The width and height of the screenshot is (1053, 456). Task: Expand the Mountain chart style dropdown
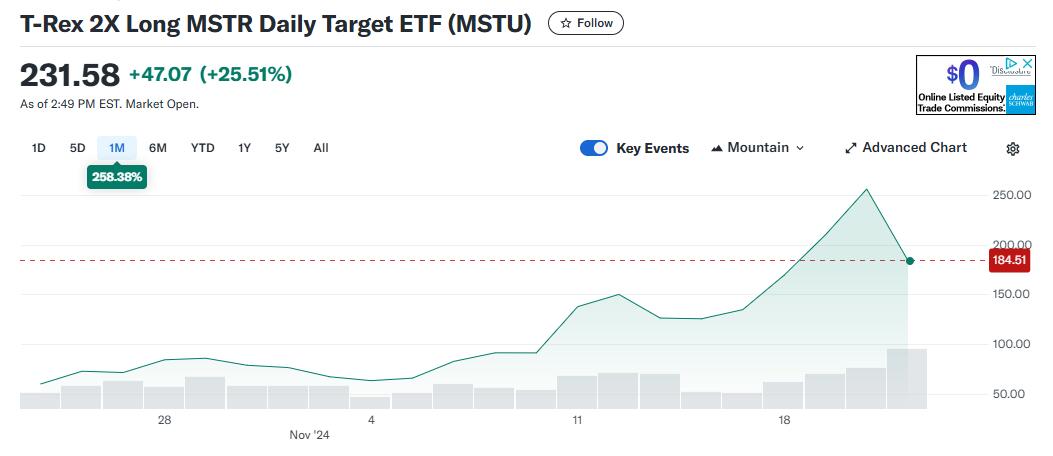[757, 148]
